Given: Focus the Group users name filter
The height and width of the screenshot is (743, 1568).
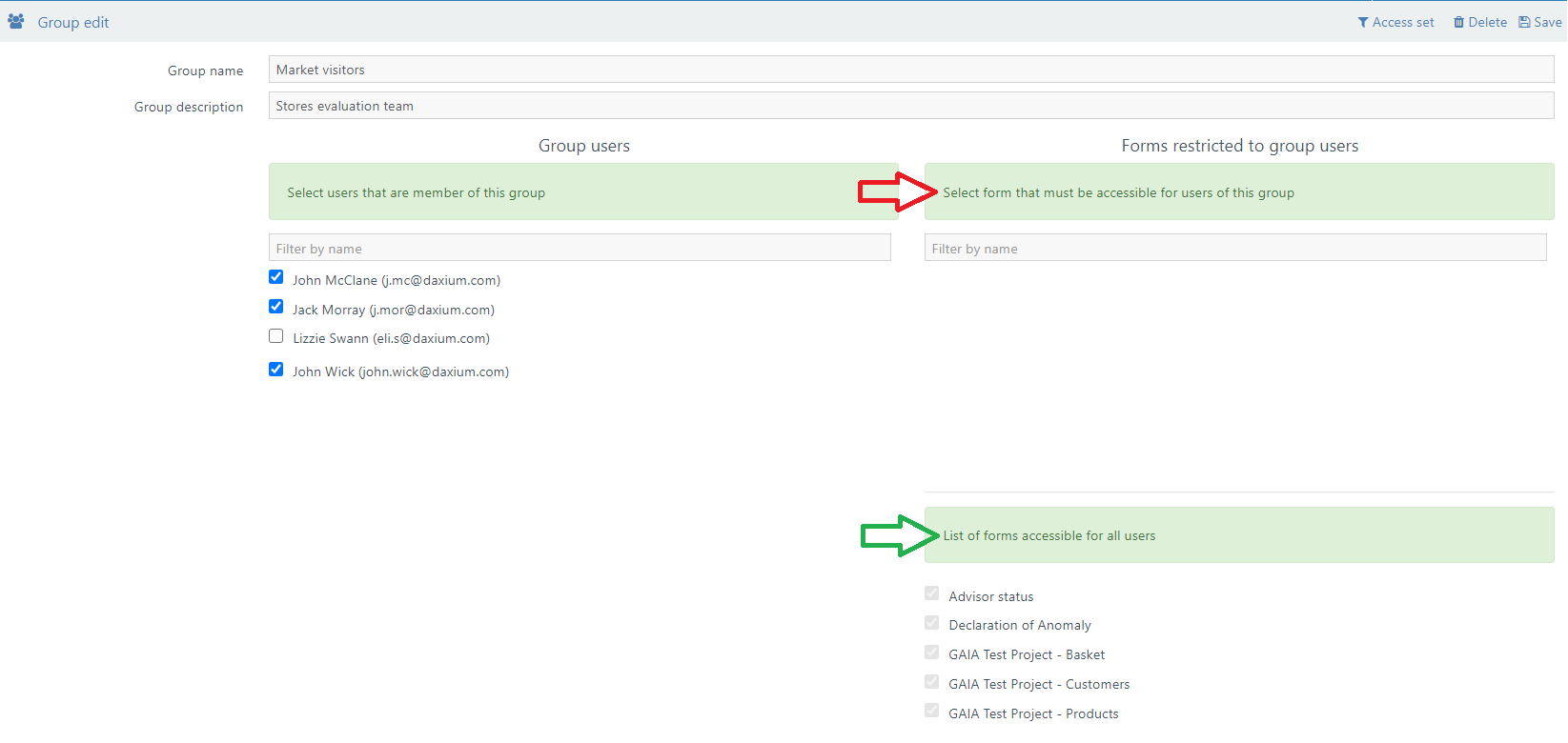Looking at the screenshot, I should (580, 248).
